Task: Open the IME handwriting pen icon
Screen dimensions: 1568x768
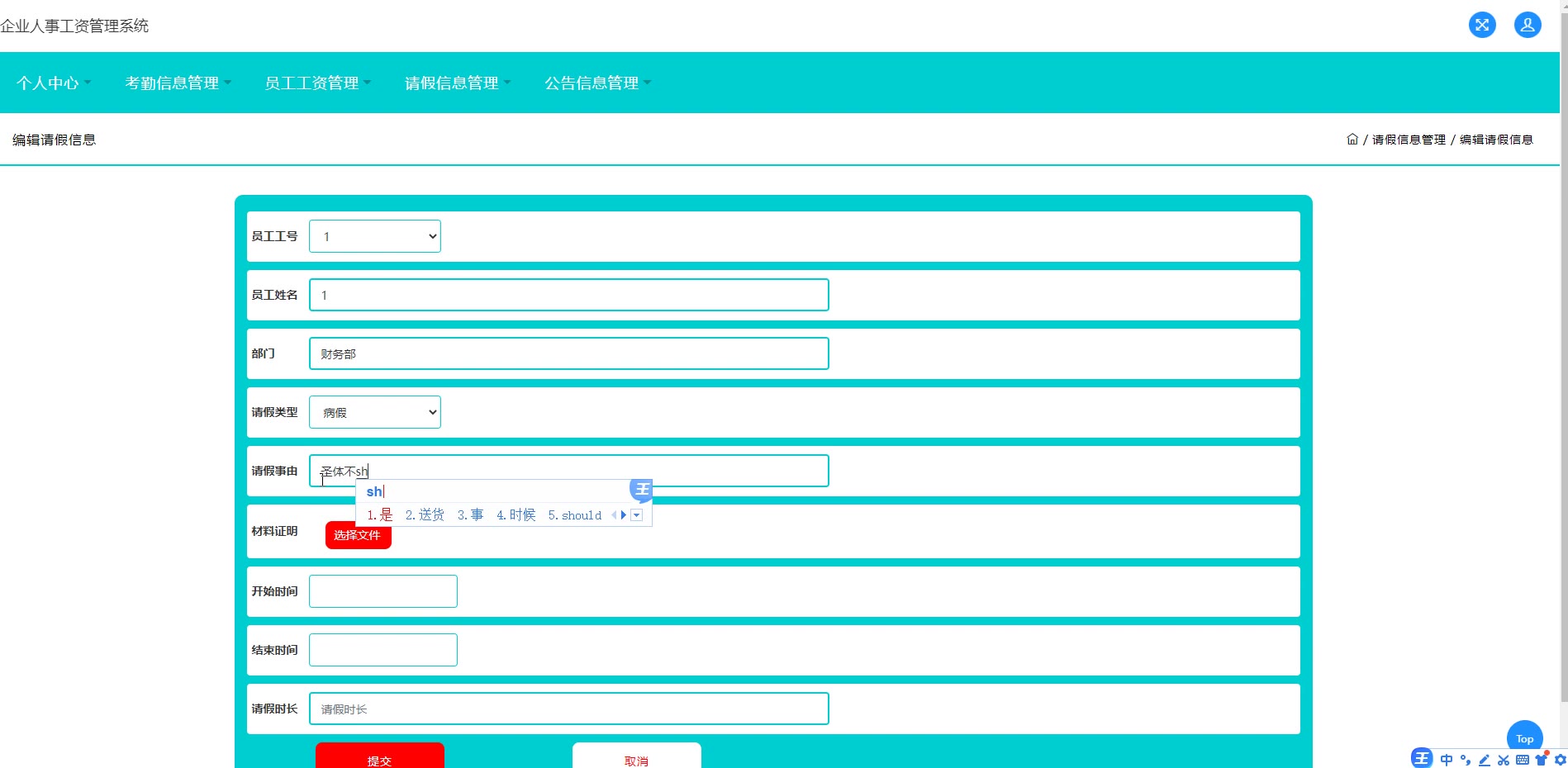Action: 1485,760
